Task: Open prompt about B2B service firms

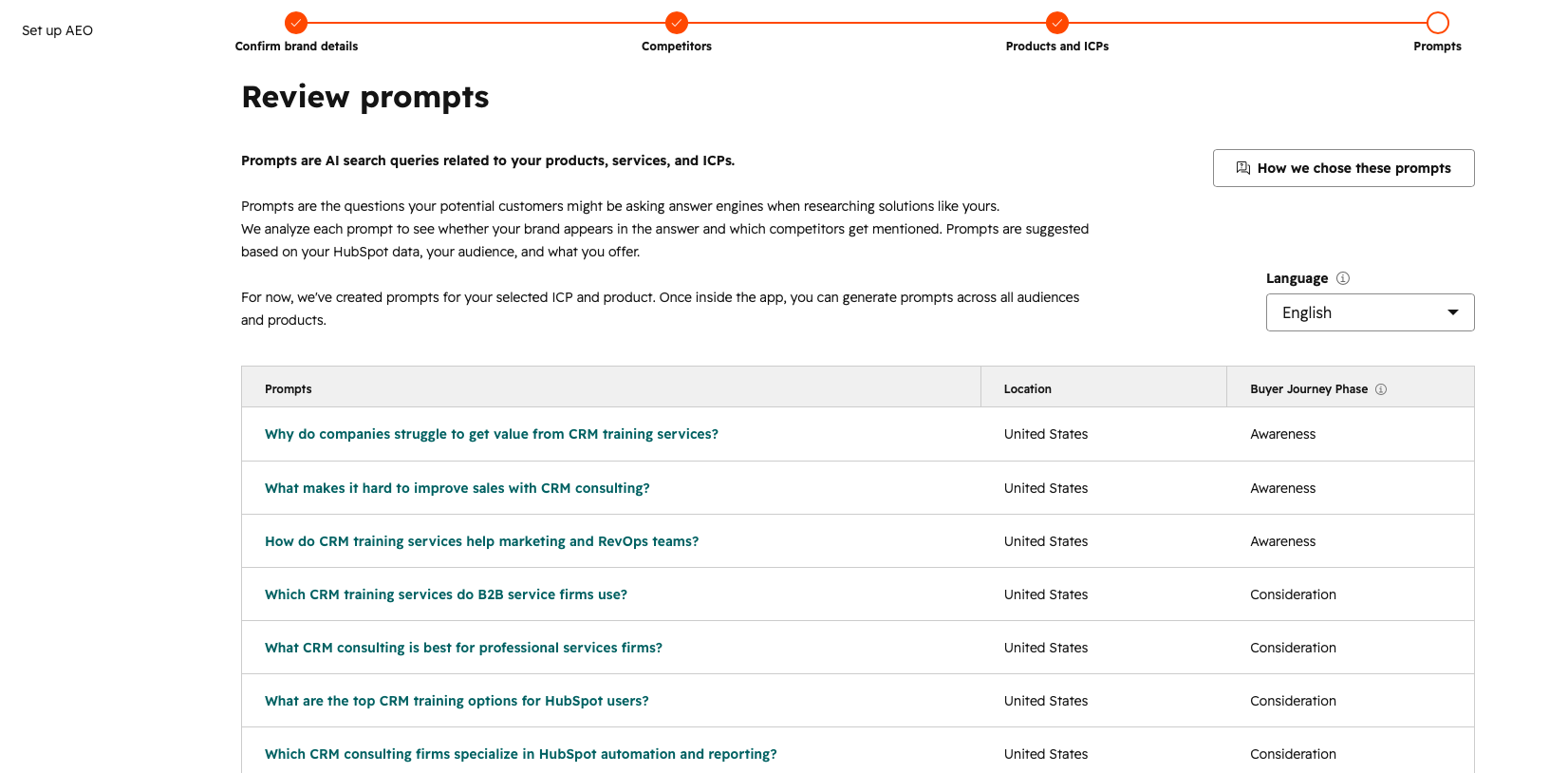Action: (x=446, y=594)
